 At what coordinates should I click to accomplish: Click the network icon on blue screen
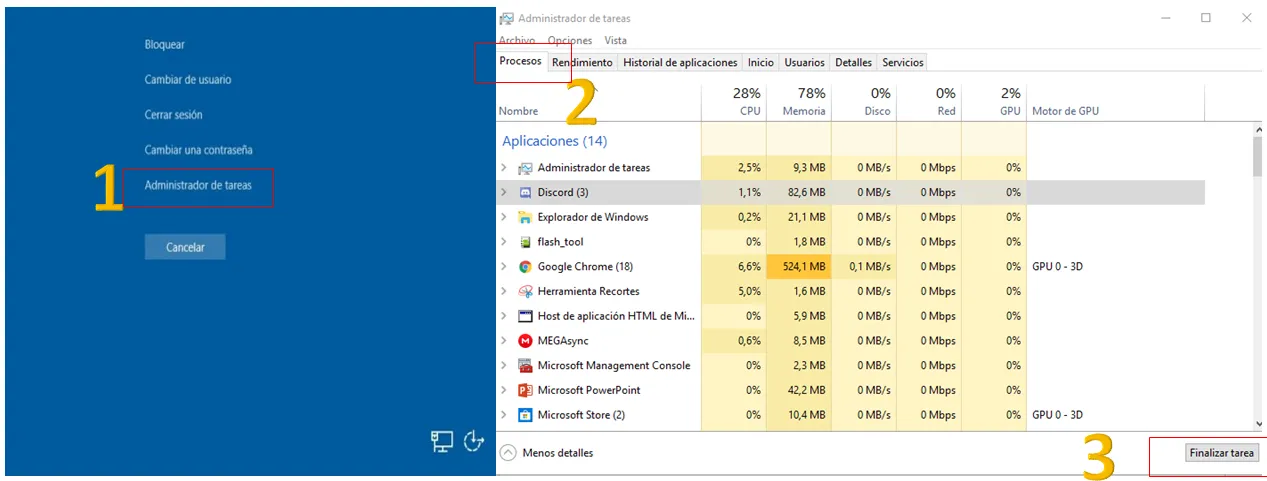pyautogui.click(x=442, y=441)
